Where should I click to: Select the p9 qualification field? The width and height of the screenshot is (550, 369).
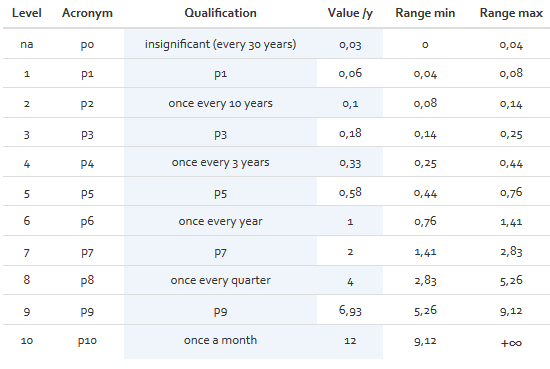click(220, 310)
